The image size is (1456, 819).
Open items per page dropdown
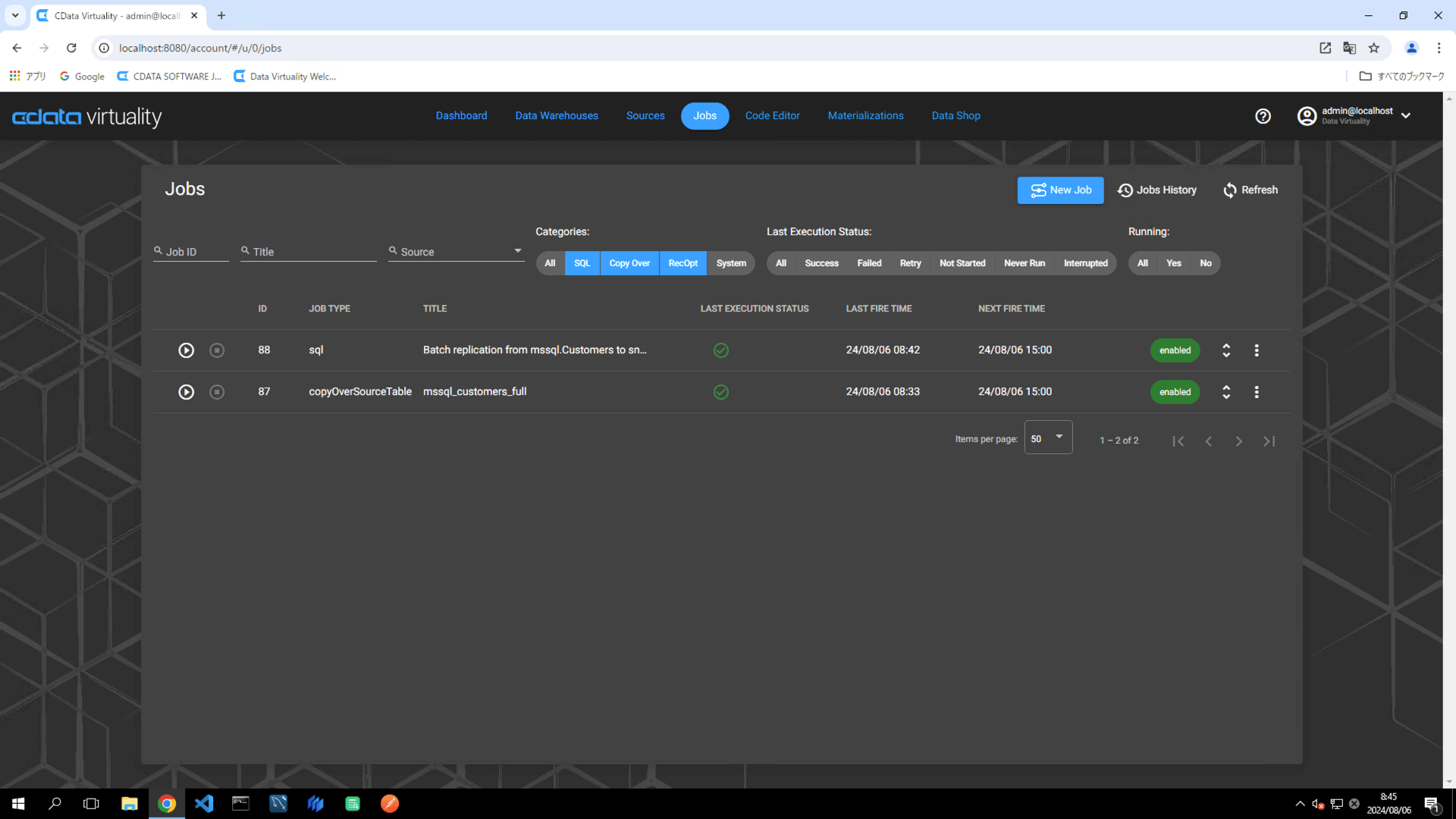coord(1048,438)
